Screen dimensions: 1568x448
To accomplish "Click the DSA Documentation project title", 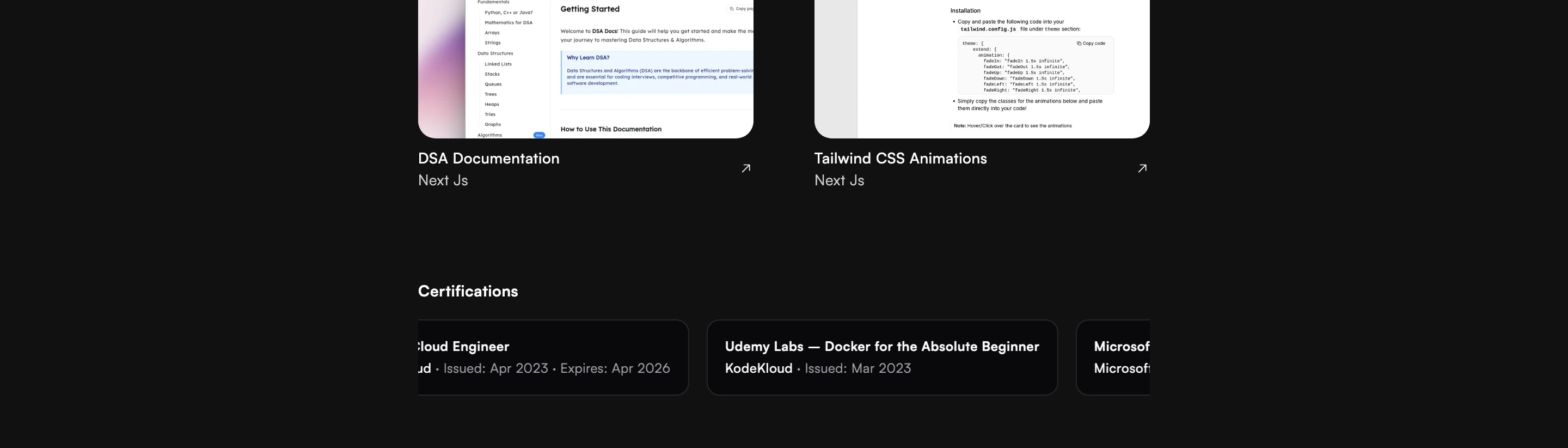I will (488, 159).
